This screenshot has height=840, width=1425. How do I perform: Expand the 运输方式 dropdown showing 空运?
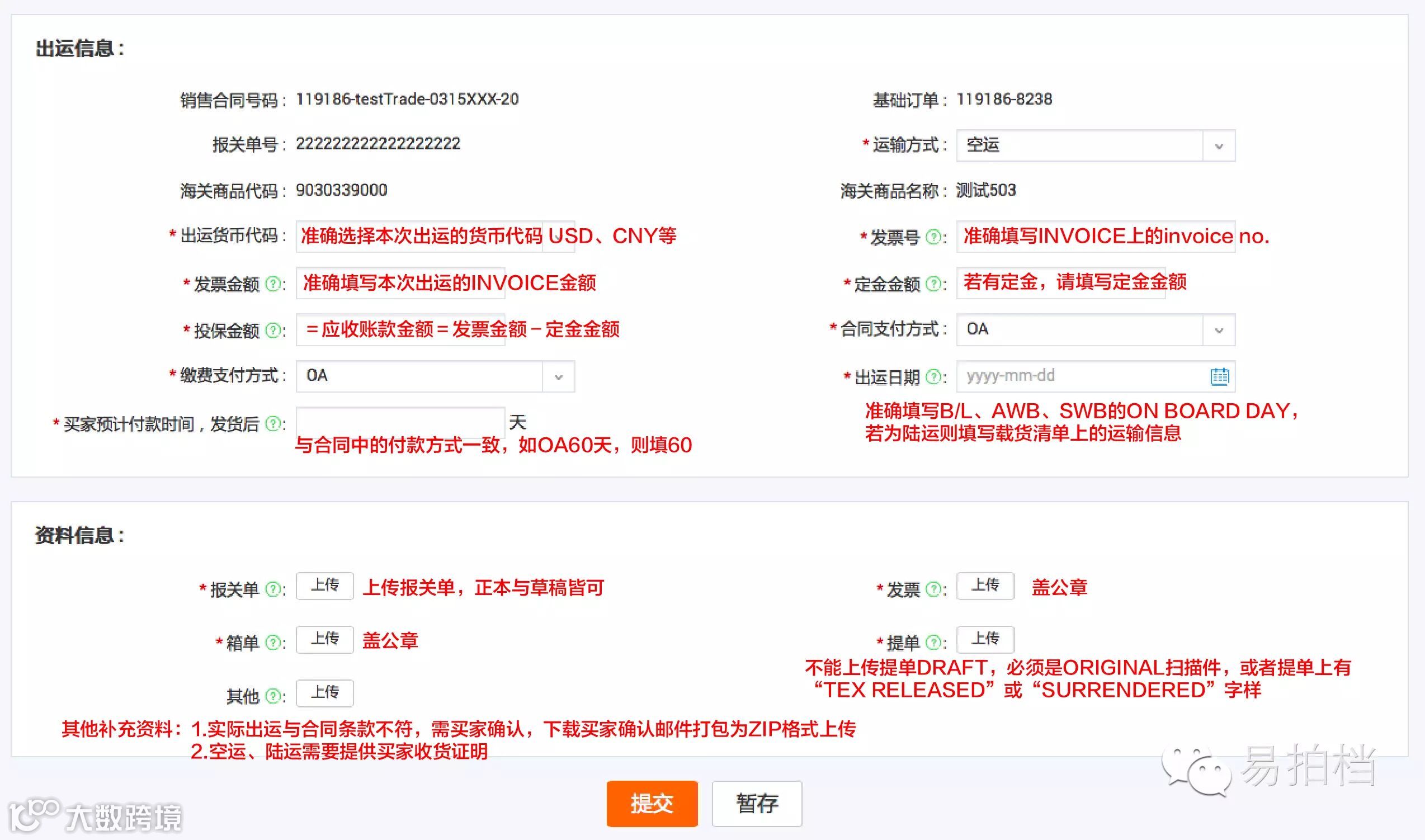point(1219,146)
